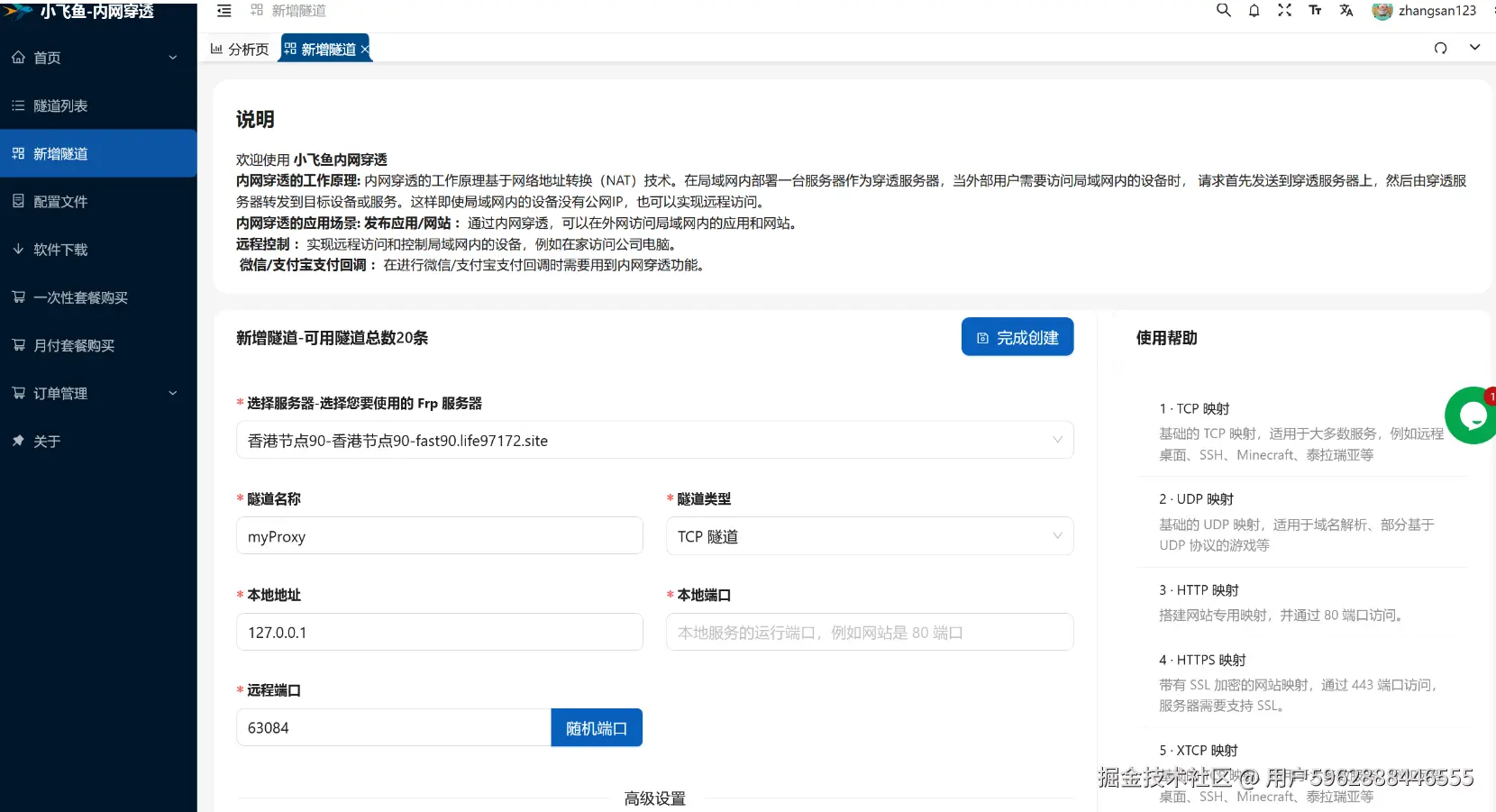
Task: Switch to the 分析页 tab
Action: (239, 49)
